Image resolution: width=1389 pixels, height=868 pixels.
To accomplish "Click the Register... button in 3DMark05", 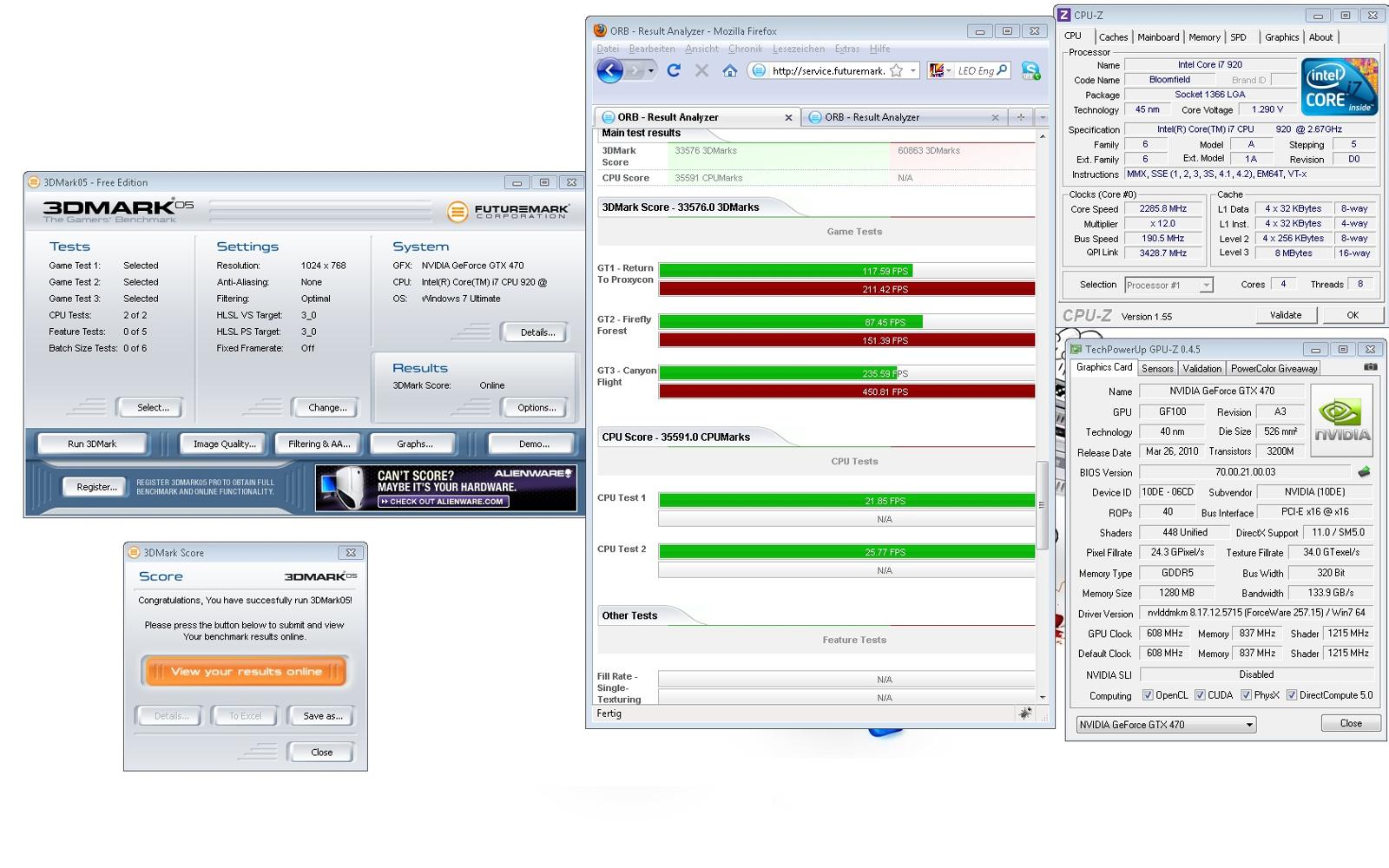I will click(96, 487).
